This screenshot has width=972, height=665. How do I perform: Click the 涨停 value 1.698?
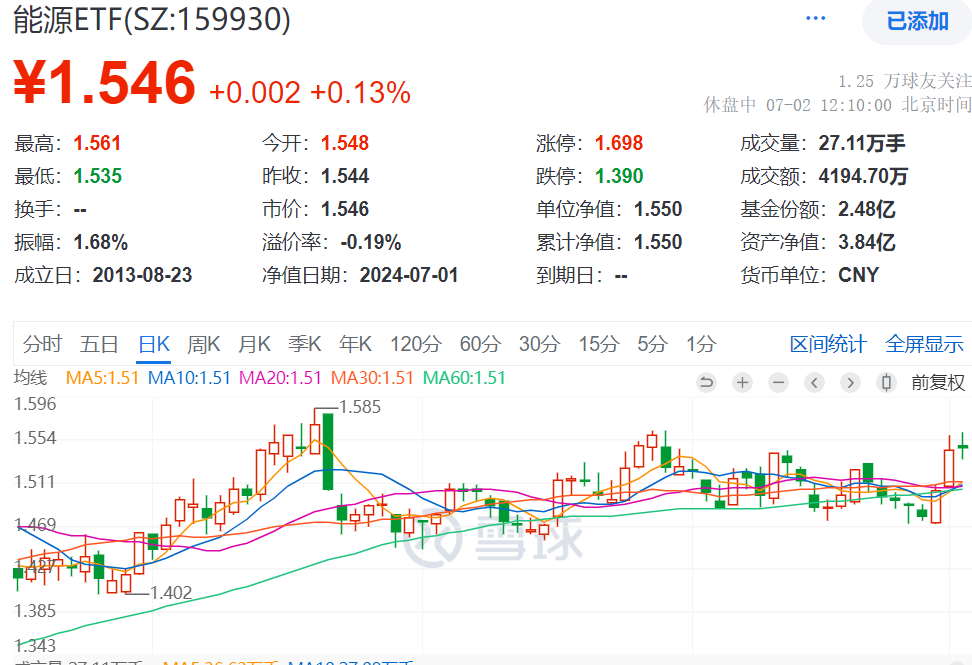(619, 143)
